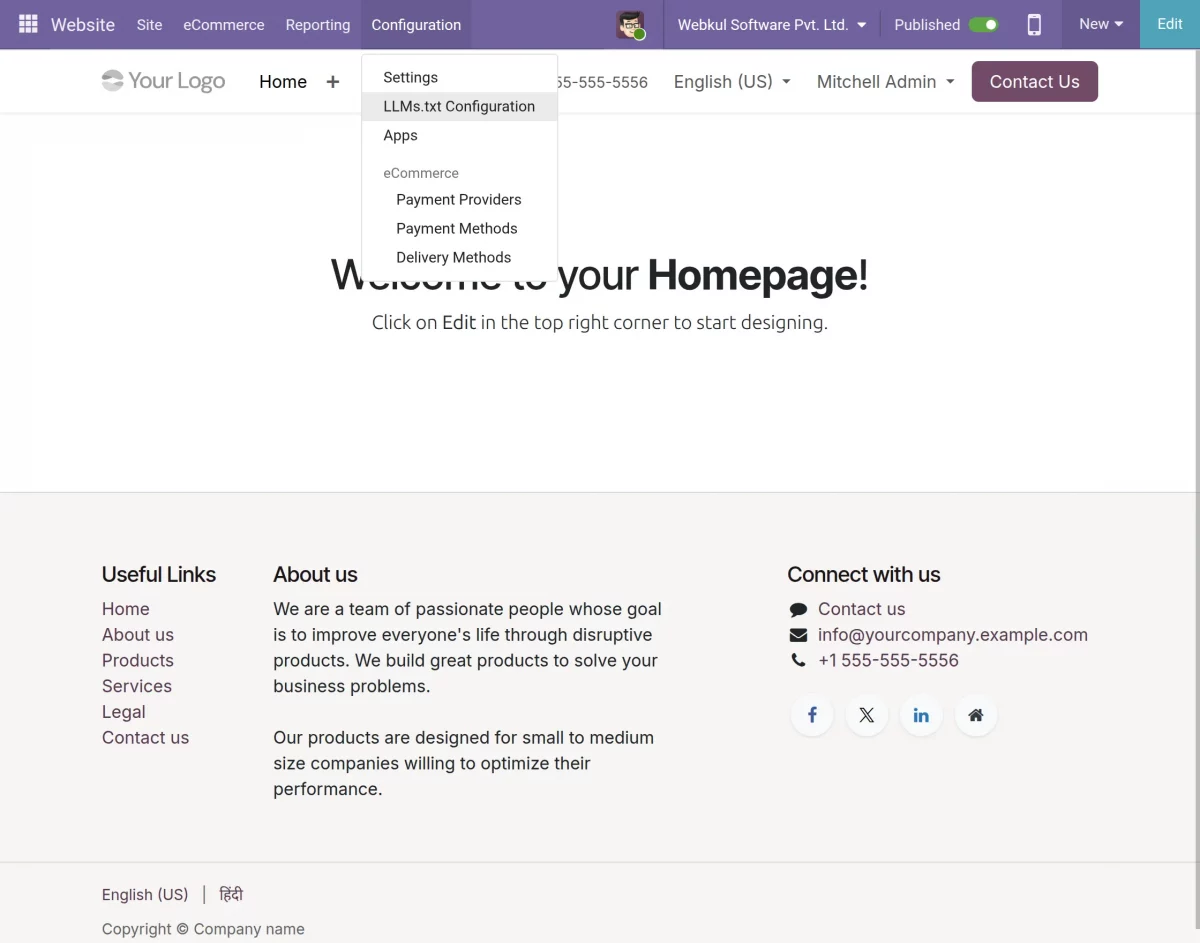Image resolution: width=1200 pixels, height=943 pixels.
Task: Follow the info@yourcompany.example.com link
Action: coord(952,635)
